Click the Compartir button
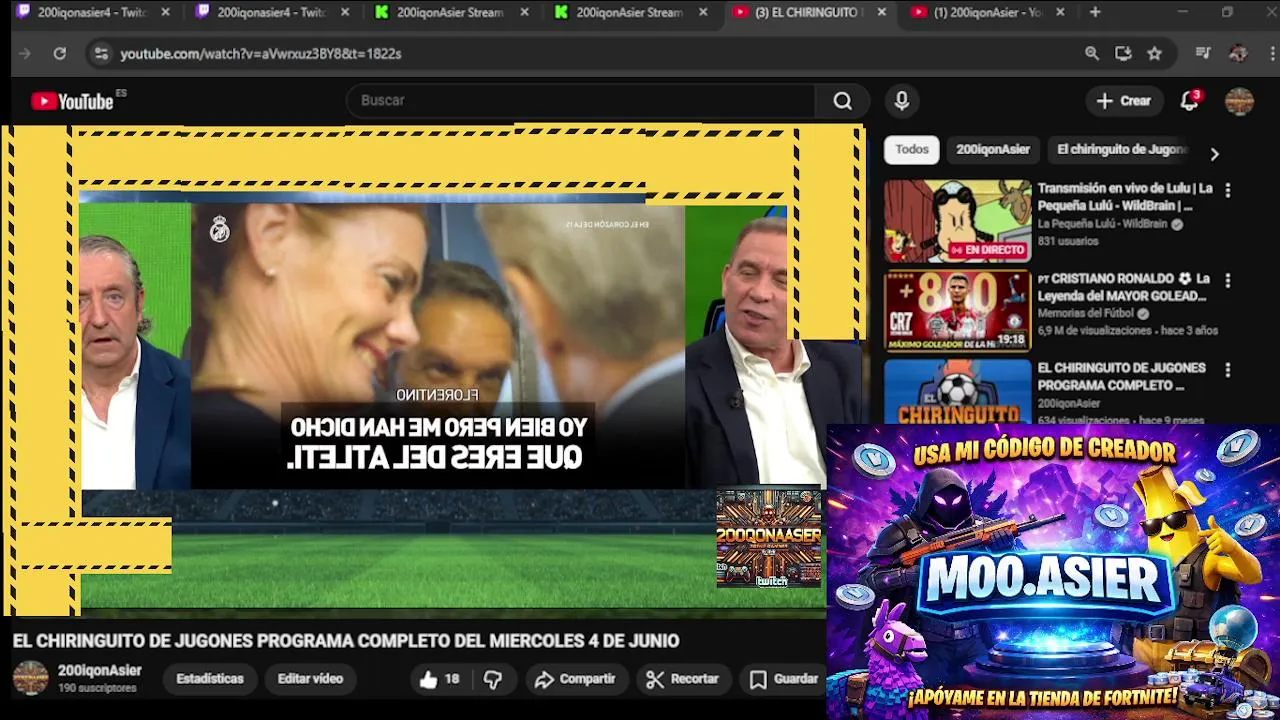 575,679
